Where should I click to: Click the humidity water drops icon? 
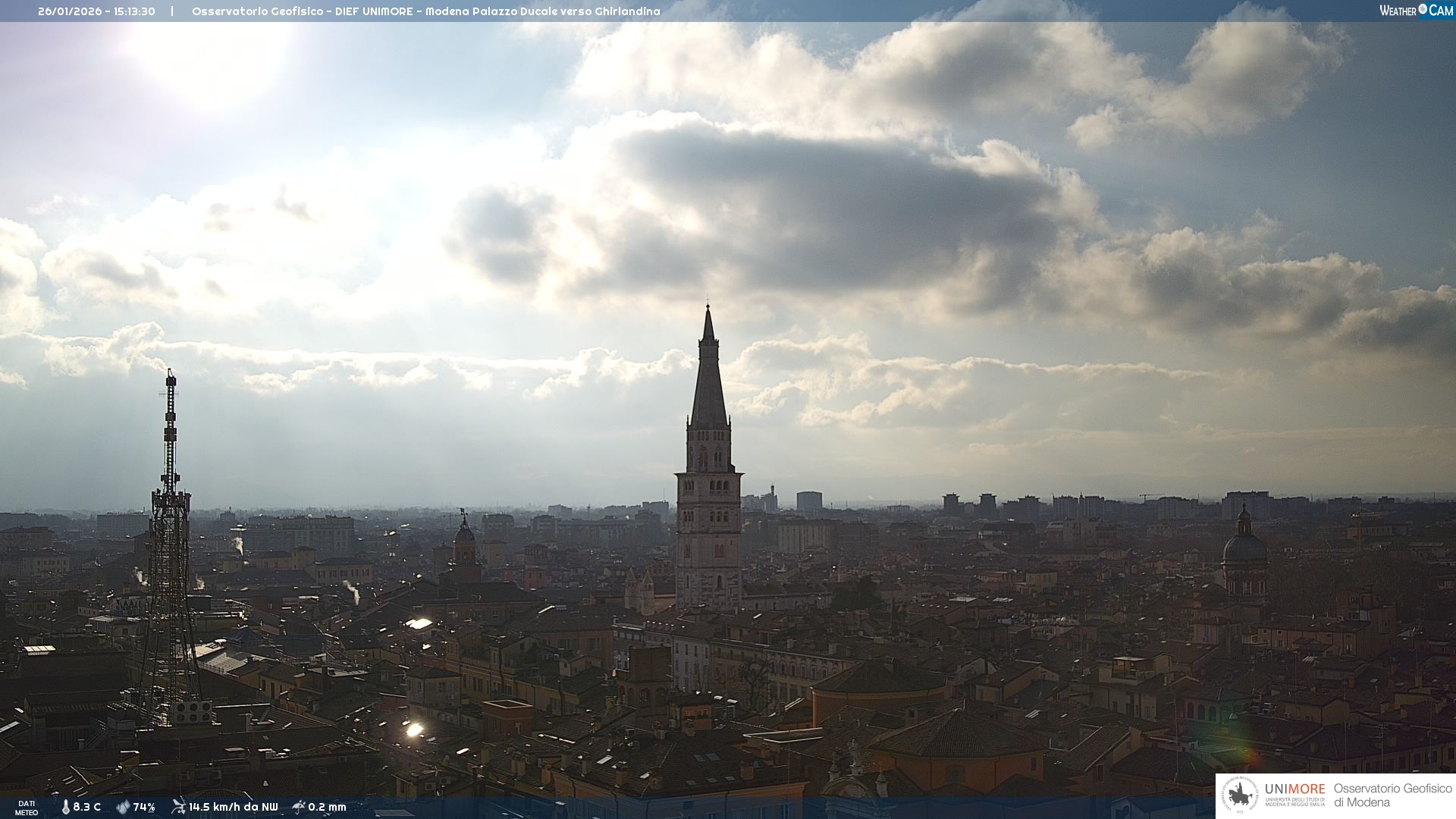123,807
